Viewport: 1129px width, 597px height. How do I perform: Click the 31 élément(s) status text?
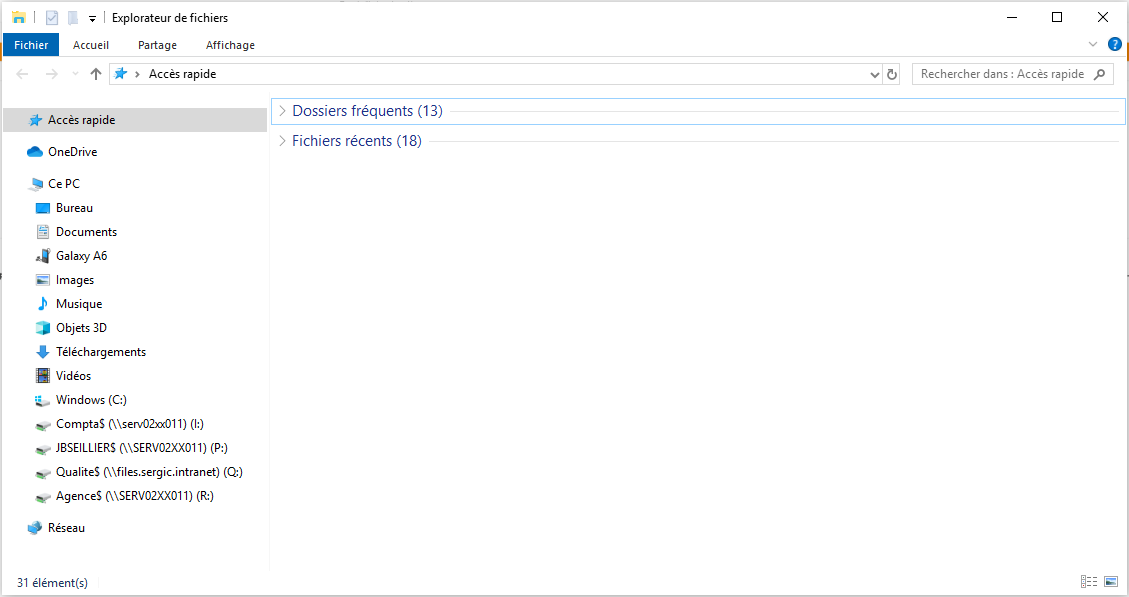(x=53, y=583)
